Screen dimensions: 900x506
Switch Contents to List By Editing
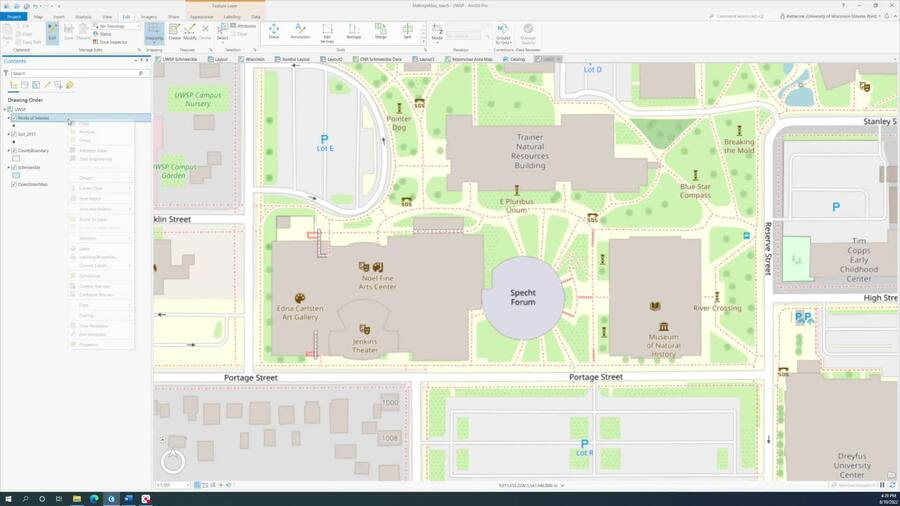[48, 85]
